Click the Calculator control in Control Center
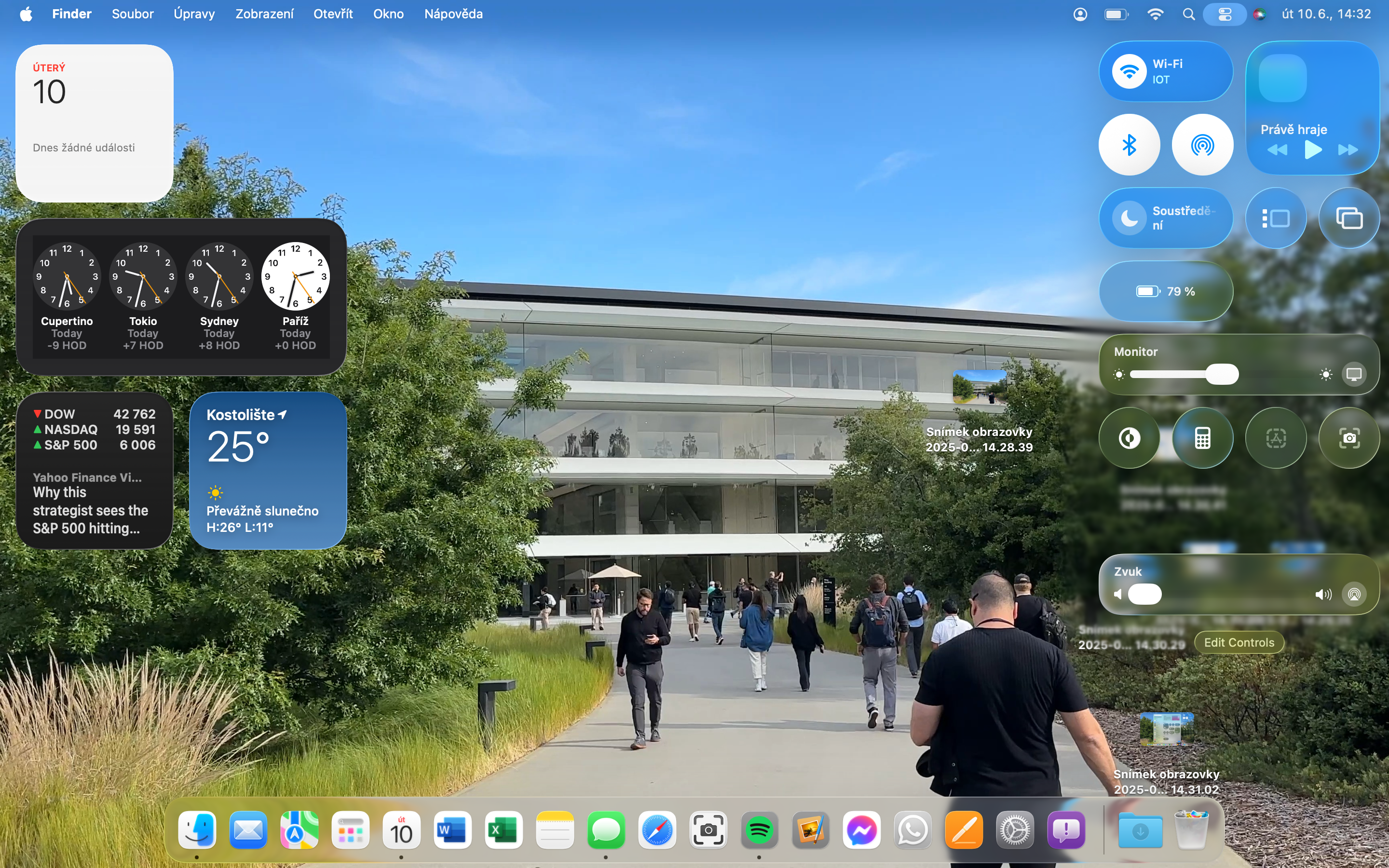1389x868 pixels. coord(1202,439)
